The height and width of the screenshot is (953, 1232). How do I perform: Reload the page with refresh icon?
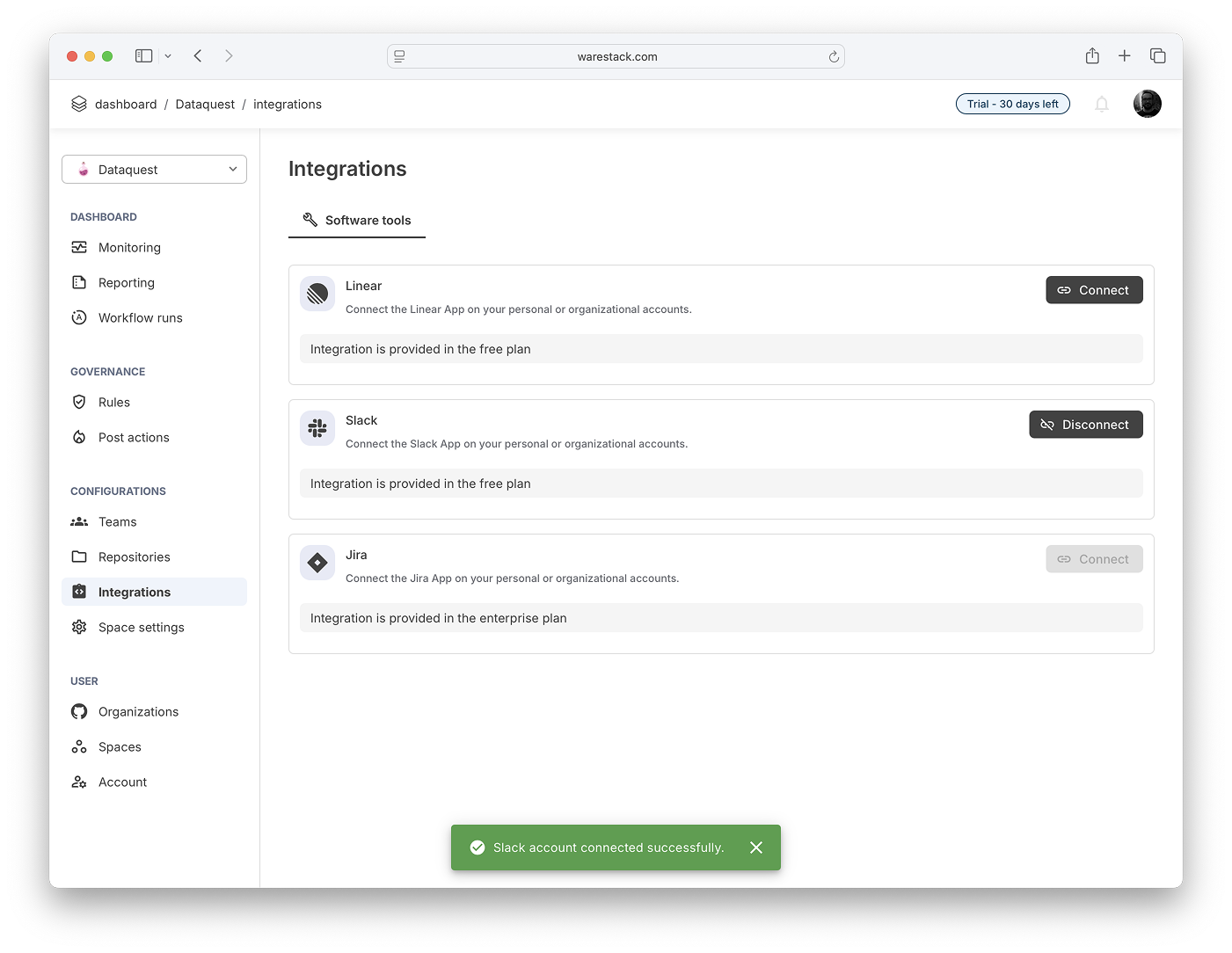pos(834,57)
